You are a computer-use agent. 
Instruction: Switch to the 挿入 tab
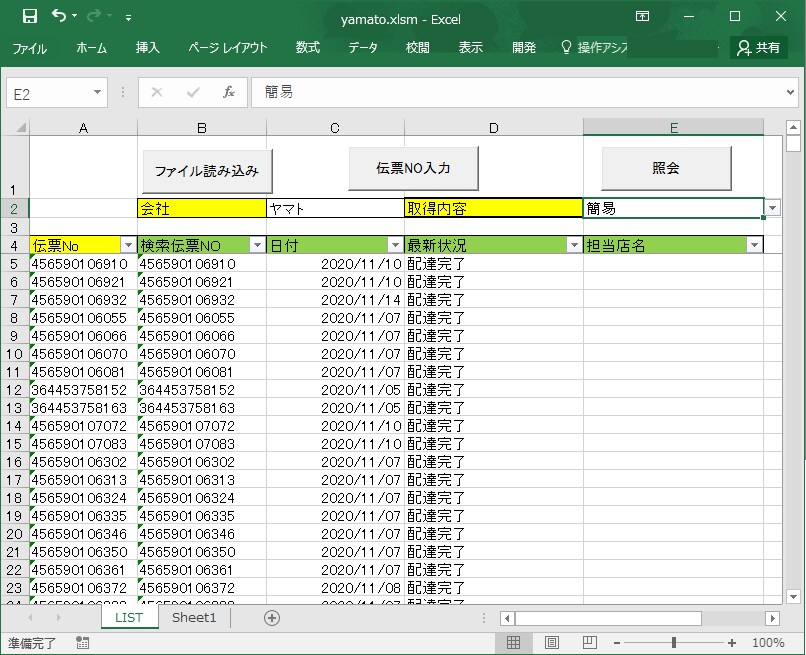click(148, 48)
